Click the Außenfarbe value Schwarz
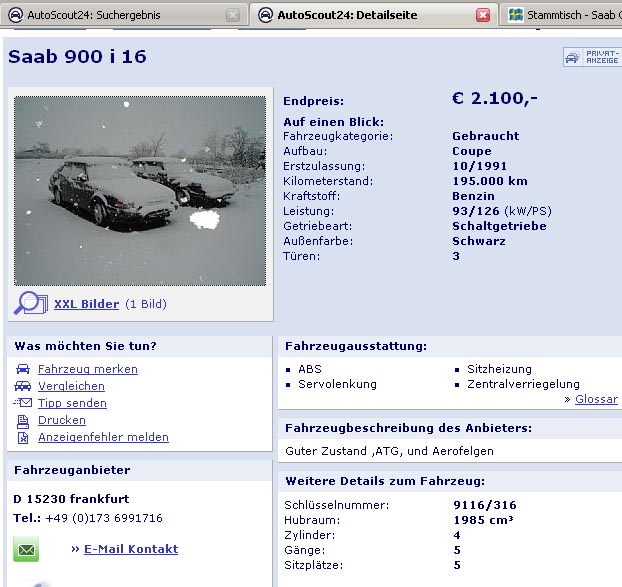 click(x=479, y=241)
